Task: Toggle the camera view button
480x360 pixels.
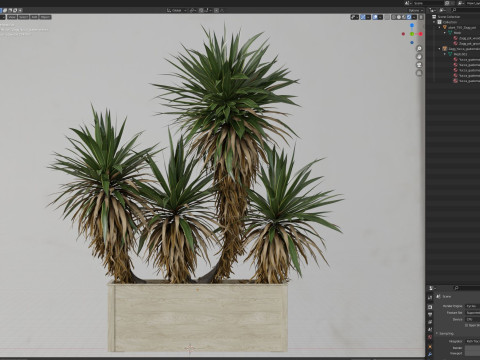Action: pyautogui.click(x=419, y=65)
